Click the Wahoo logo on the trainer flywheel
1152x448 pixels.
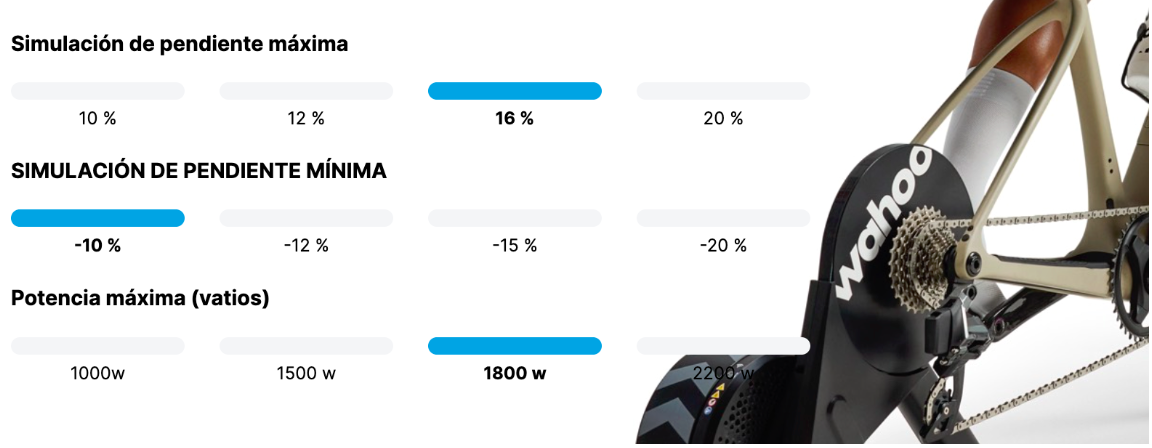pos(883,225)
